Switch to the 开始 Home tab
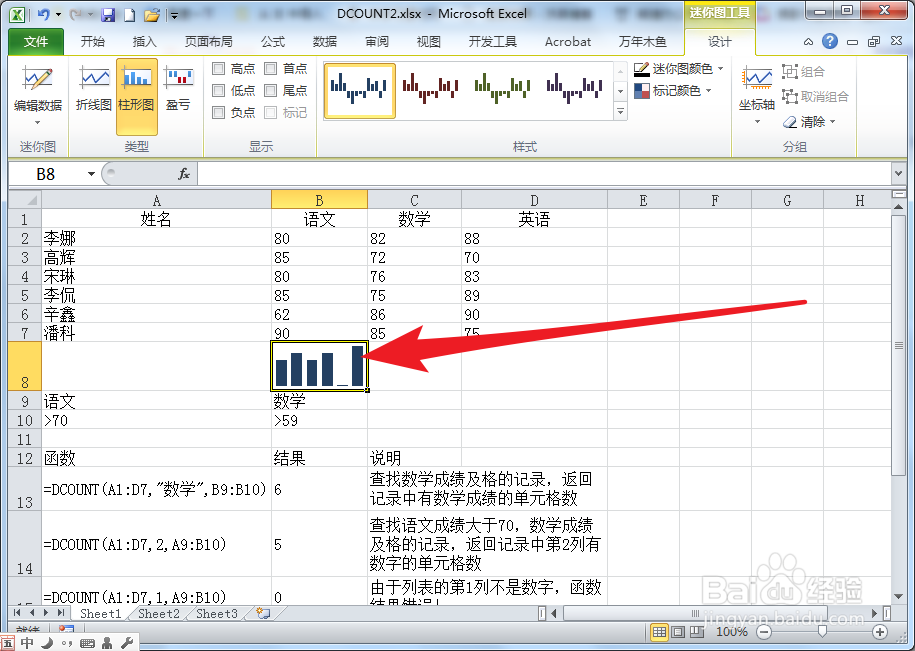 coord(93,41)
